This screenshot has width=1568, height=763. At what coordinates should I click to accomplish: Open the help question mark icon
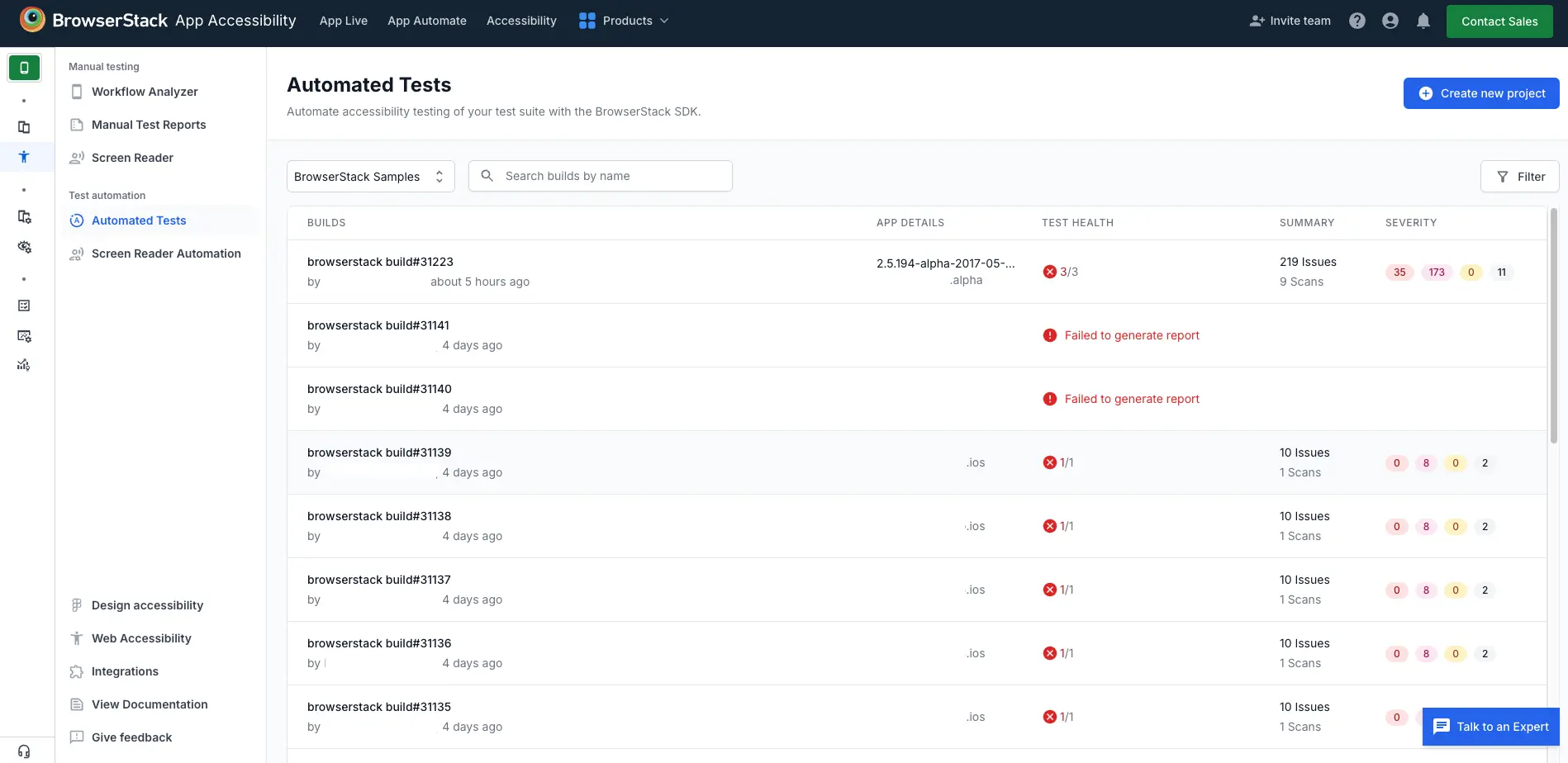coord(1357,21)
